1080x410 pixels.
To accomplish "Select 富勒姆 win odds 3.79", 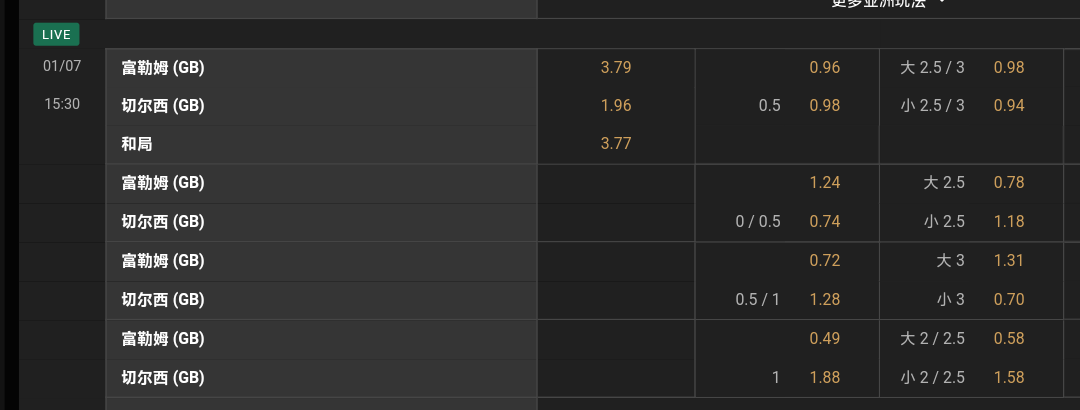I will click(x=616, y=68).
